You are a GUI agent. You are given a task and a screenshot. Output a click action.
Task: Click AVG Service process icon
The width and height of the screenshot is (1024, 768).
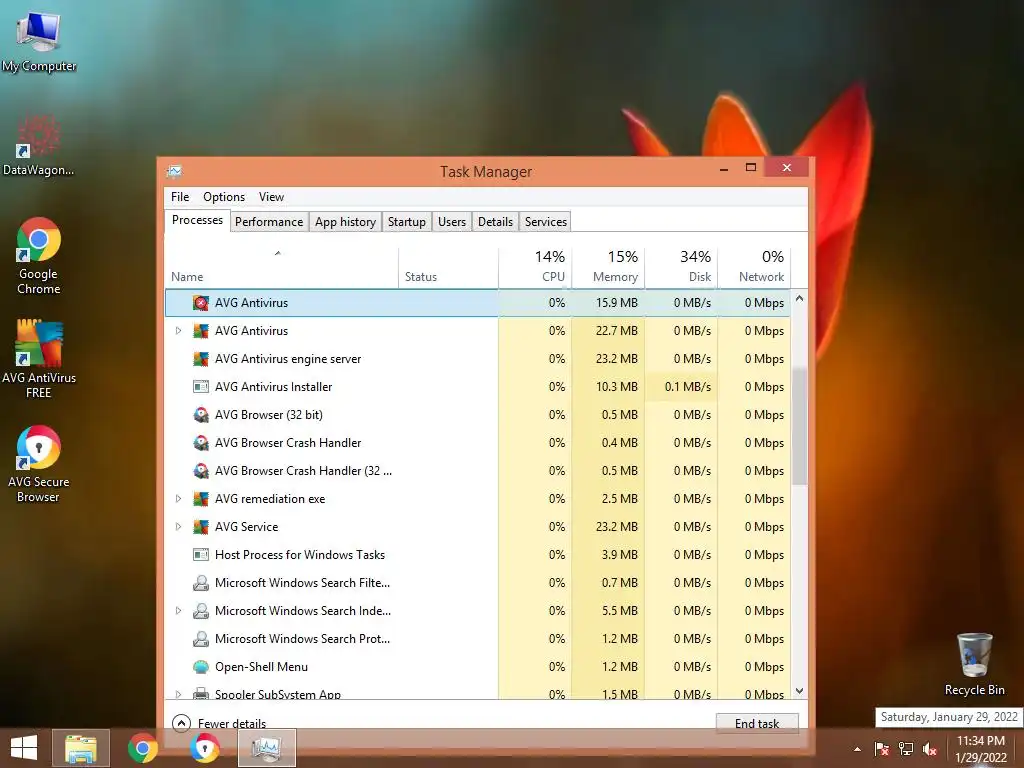click(201, 527)
